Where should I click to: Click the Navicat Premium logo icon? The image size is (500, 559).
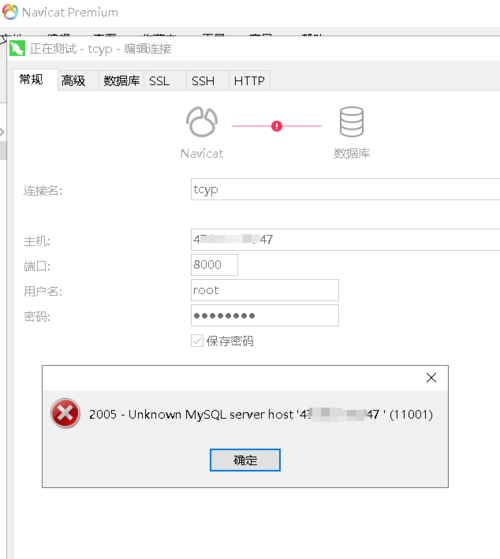point(10,12)
